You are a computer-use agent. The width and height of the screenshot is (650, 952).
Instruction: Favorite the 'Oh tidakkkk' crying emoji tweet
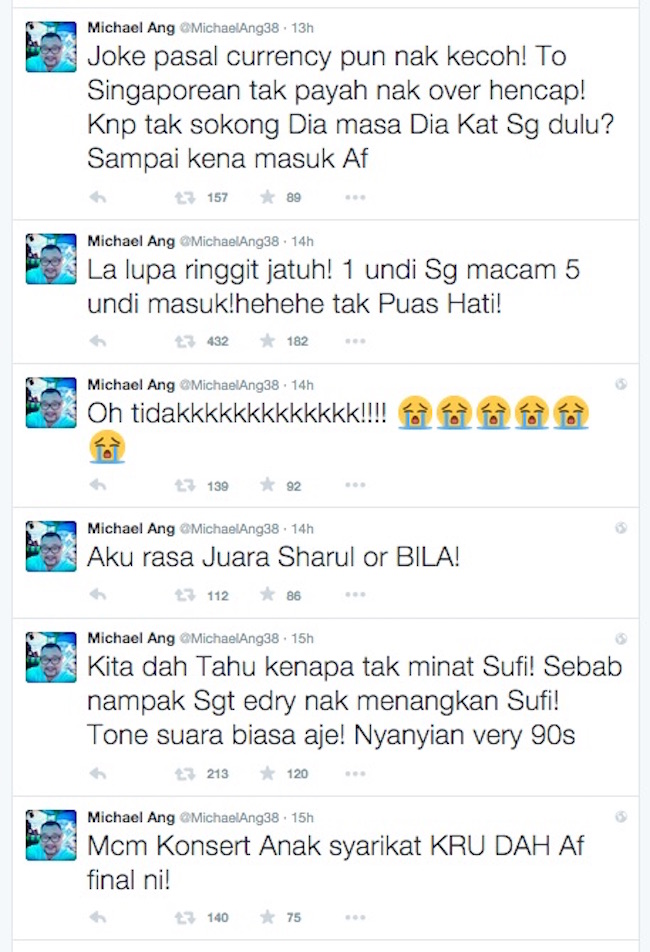click(x=268, y=484)
